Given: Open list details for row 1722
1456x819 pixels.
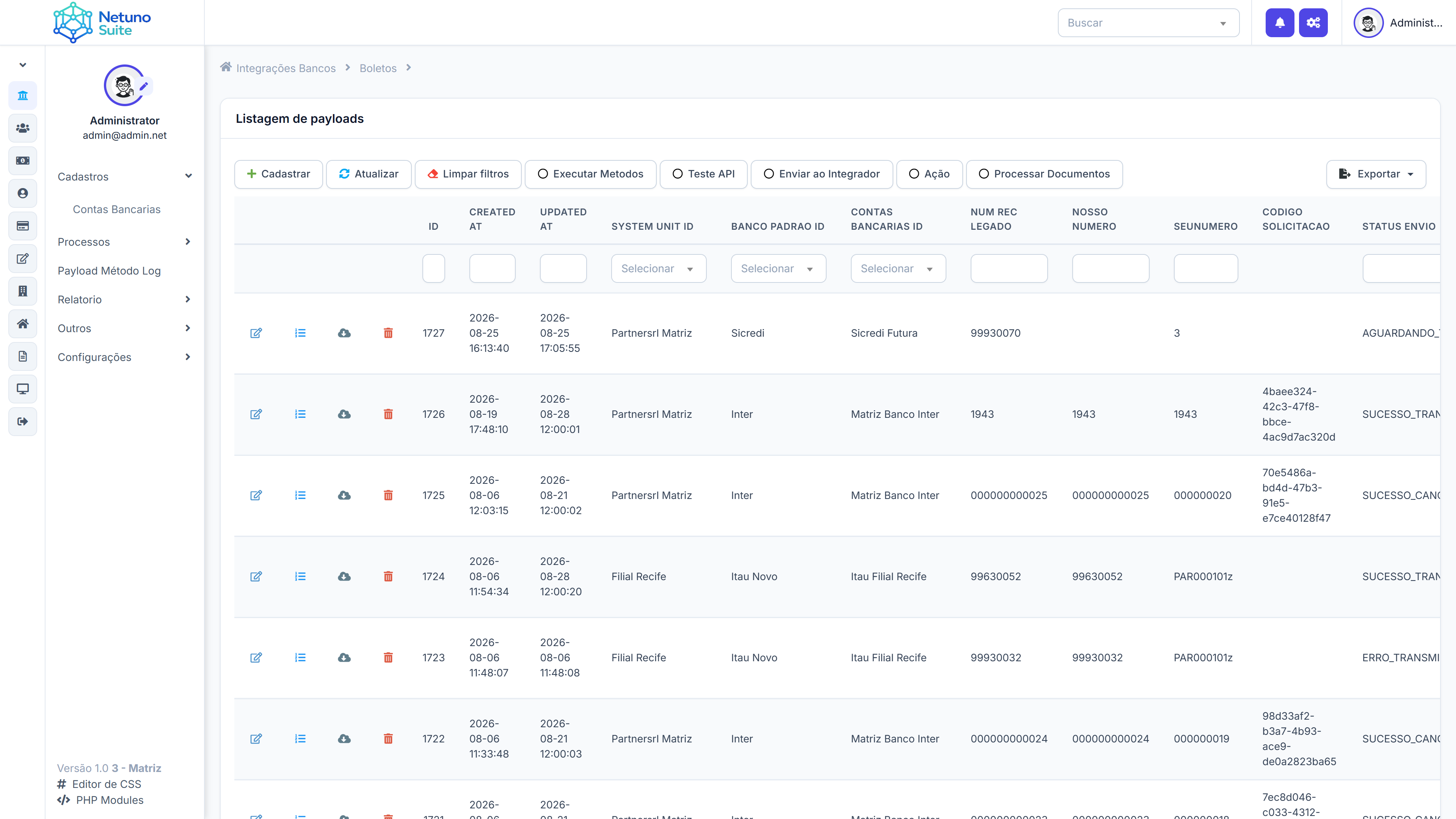Looking at the screenshot, I should [x=300, y=739].
